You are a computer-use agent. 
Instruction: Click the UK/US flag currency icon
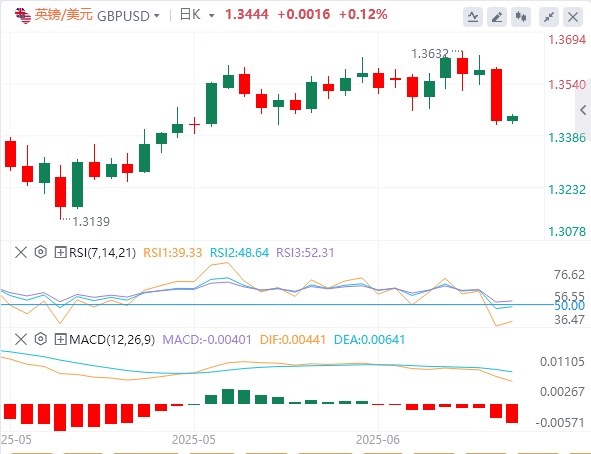click(23, 15)
